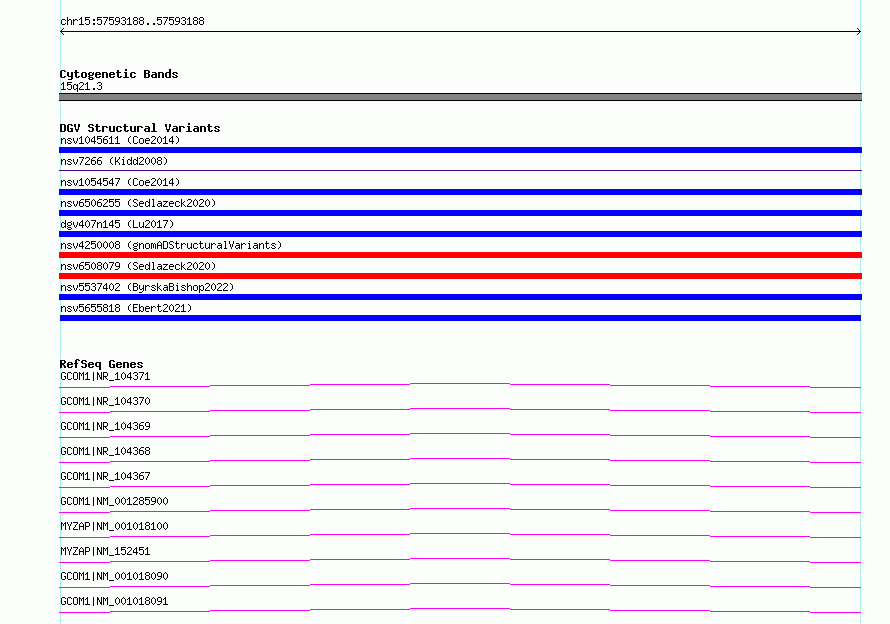Click transcript label MYZAP|NM_152451
Image resolution: width=890 pixels, height=624 pixels.
[x=105, y=551]
